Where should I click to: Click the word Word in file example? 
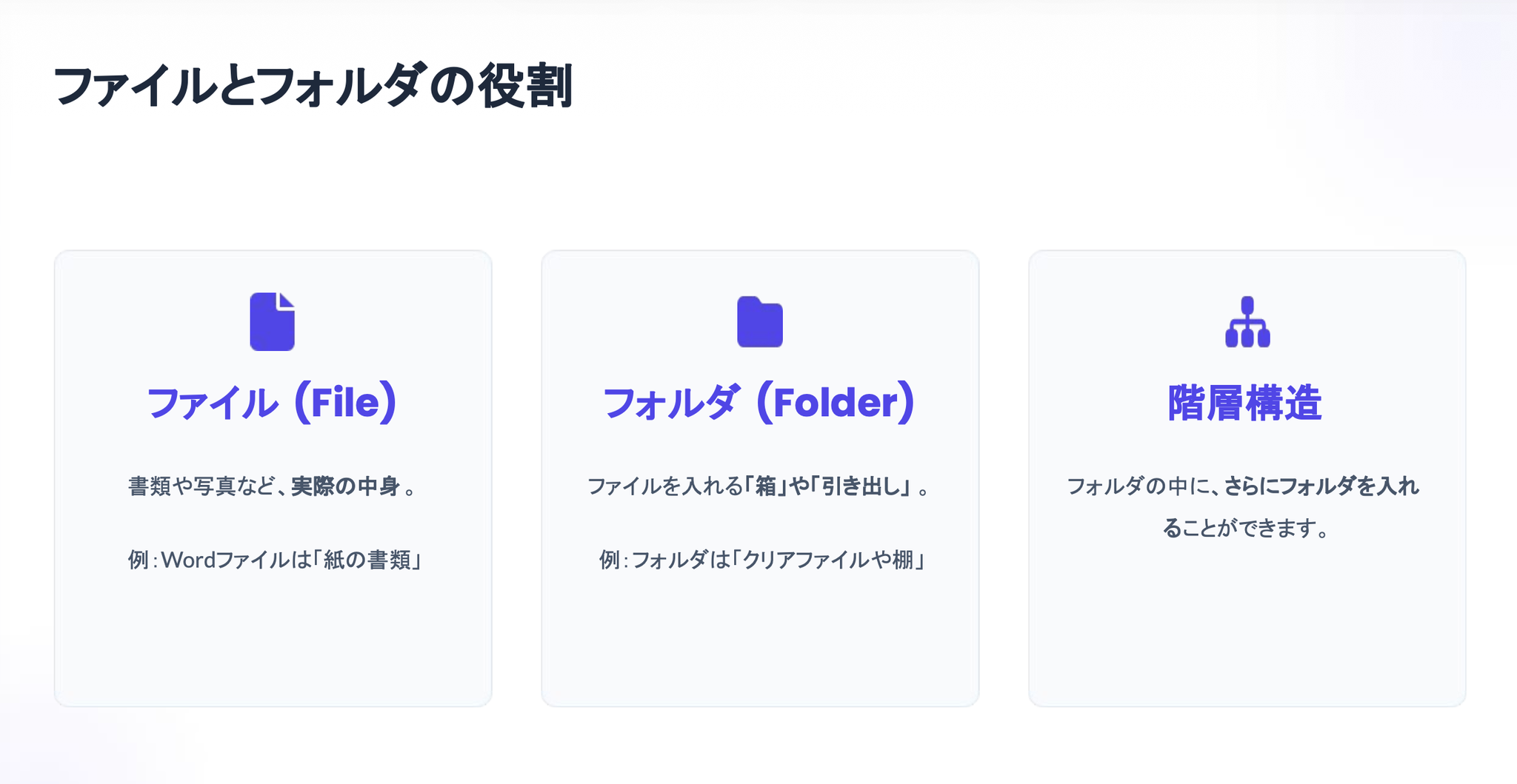coord(188,560)
